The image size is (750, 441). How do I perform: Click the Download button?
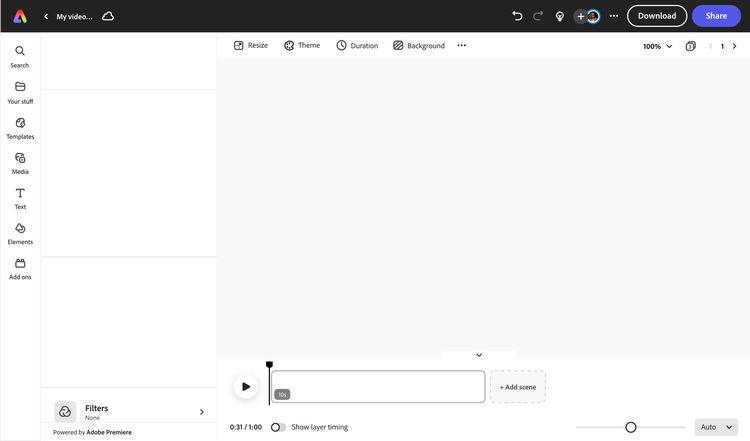coord(657,16)
